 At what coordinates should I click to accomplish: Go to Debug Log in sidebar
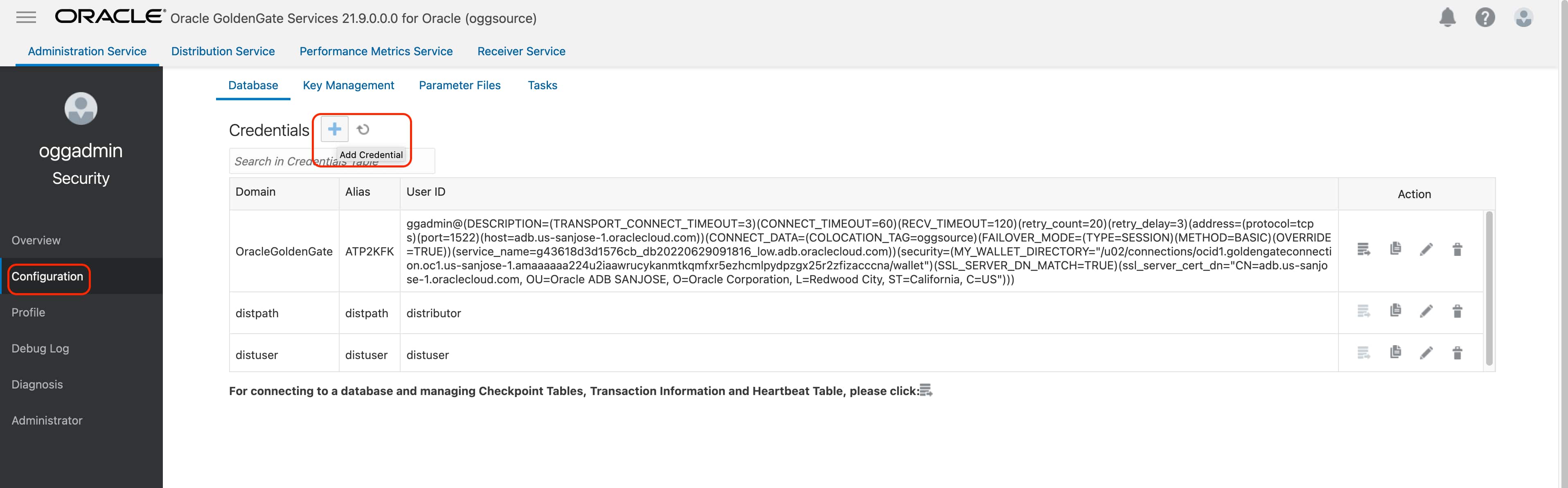click(x=40, y=348)
